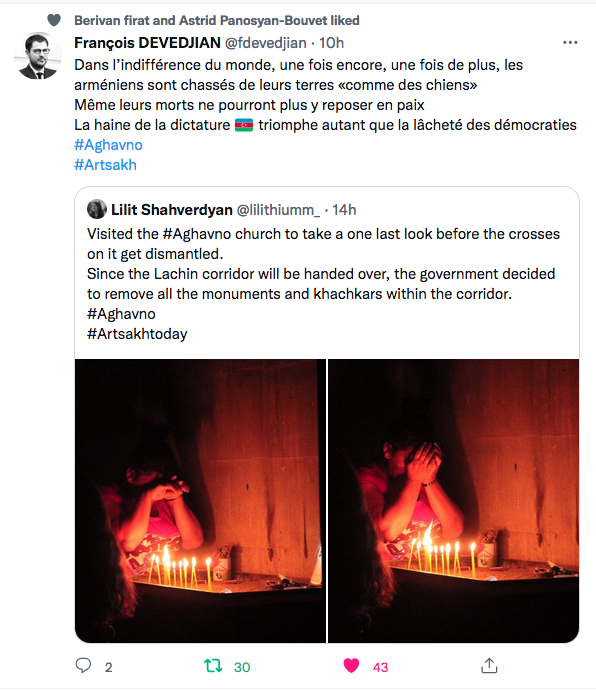
Task: Click the Azerbaijan flag emoji
Action: click(x=244, y=125)
